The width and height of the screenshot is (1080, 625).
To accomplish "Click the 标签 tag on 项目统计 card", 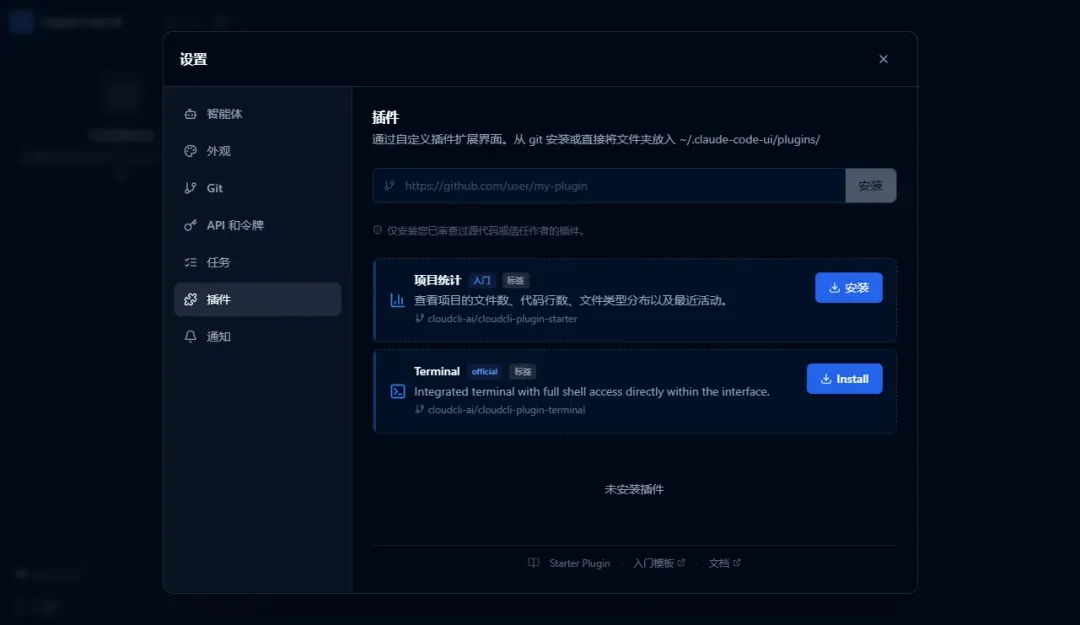I will click(x=515, y=280).
